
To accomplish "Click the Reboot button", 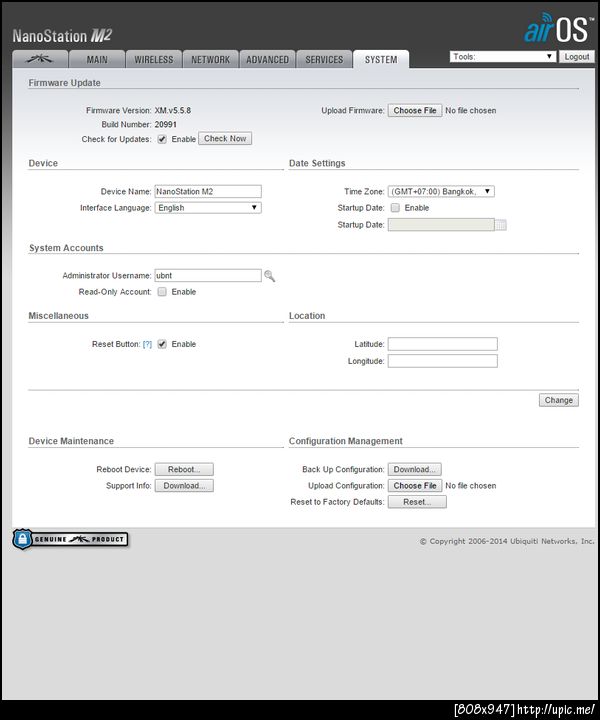I will (x=184, y=469).
